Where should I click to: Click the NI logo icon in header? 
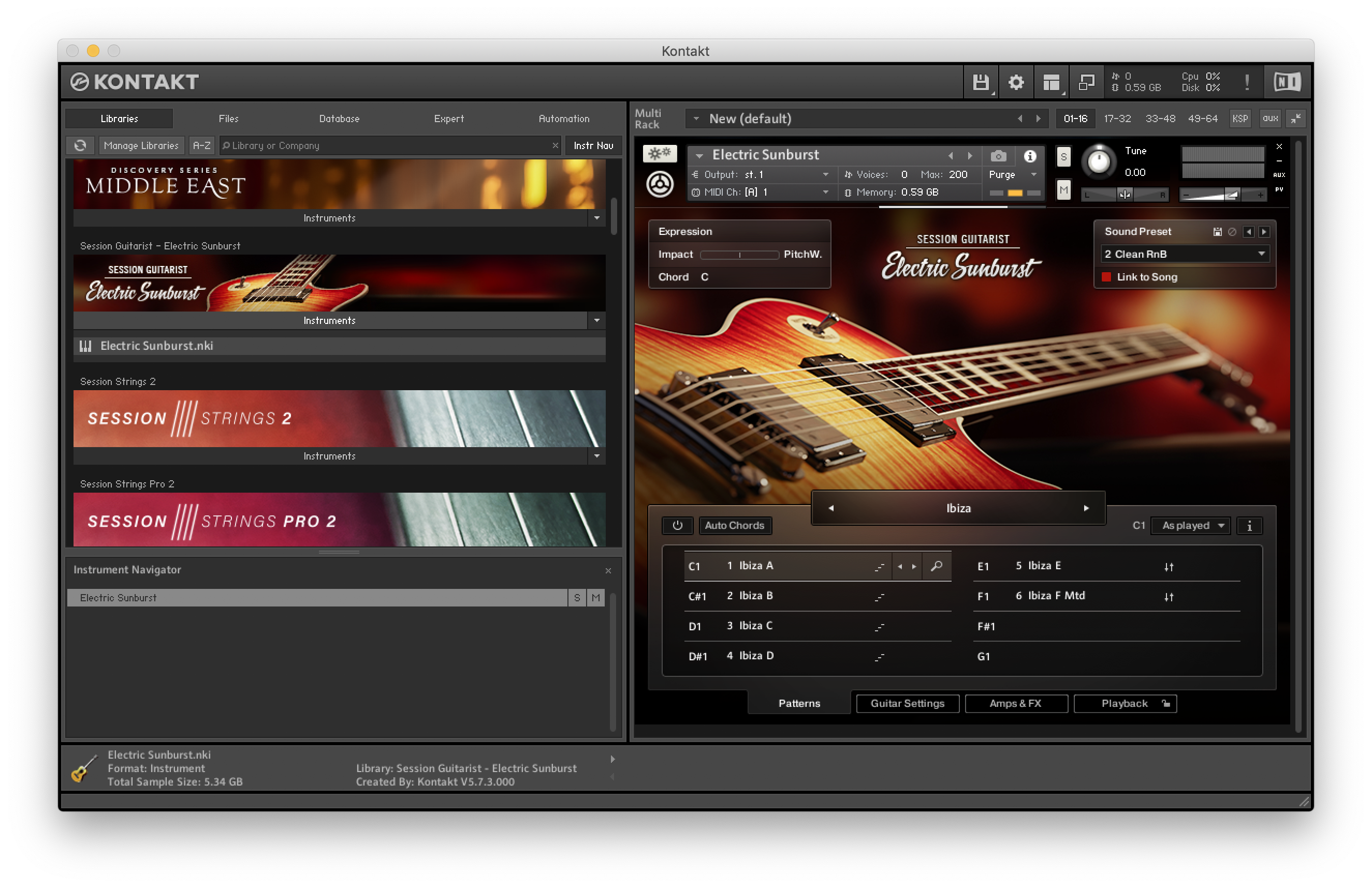click(1287, 82)
